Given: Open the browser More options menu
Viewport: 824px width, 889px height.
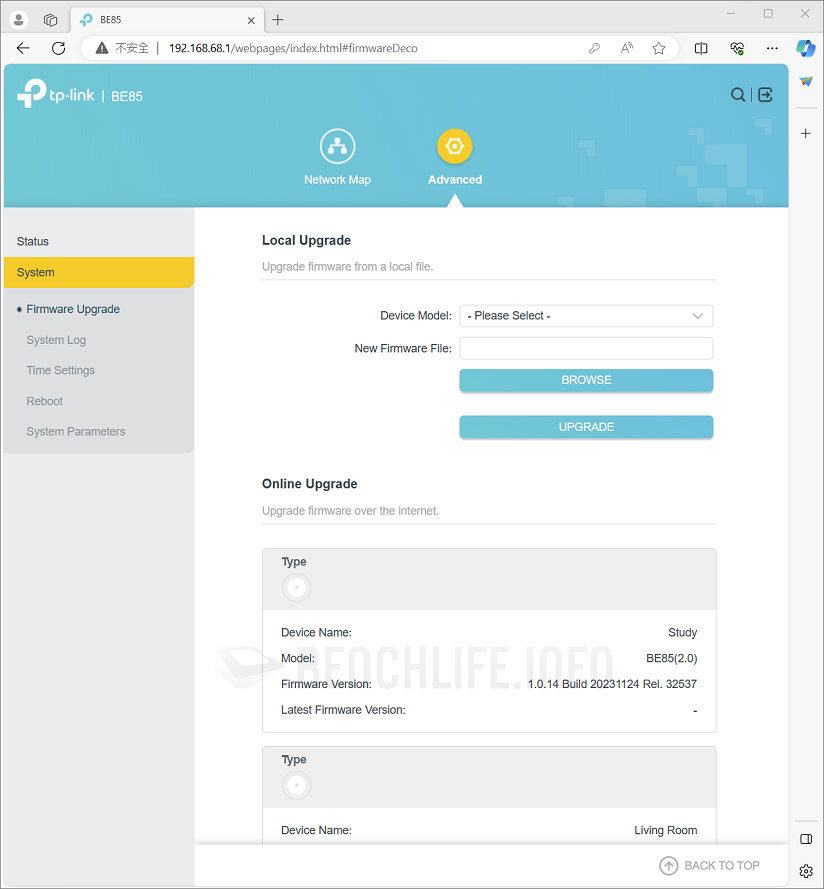Looking at the screenshot, I should (x=771, y=48).
